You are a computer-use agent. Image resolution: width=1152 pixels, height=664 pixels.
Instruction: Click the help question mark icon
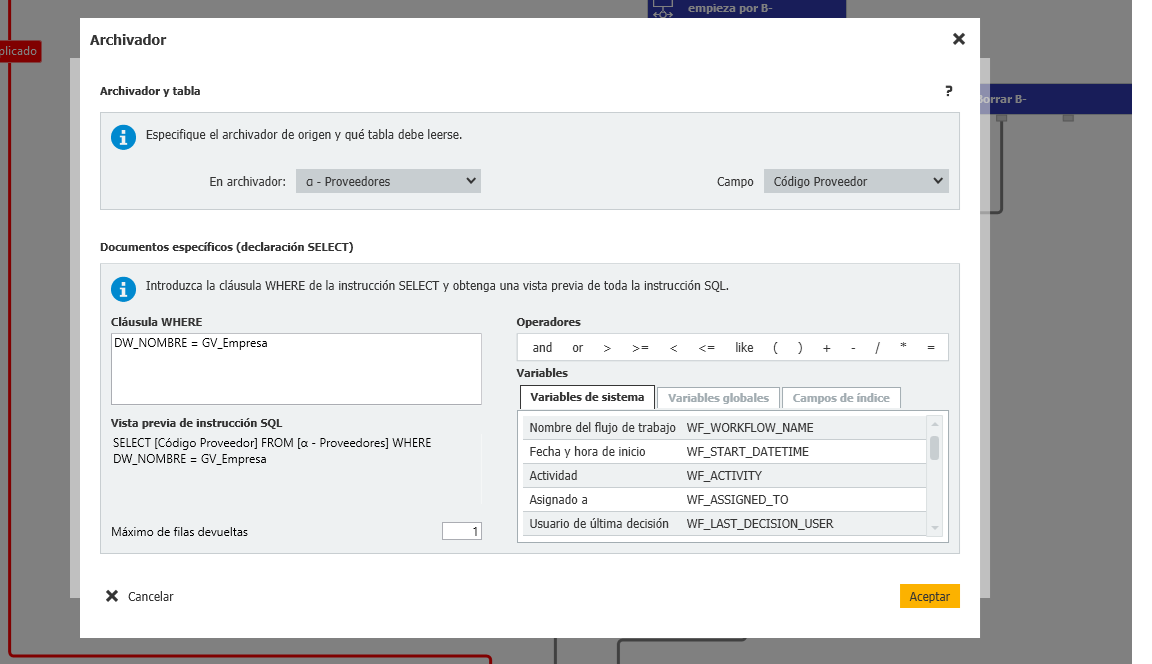pos(948,91)
